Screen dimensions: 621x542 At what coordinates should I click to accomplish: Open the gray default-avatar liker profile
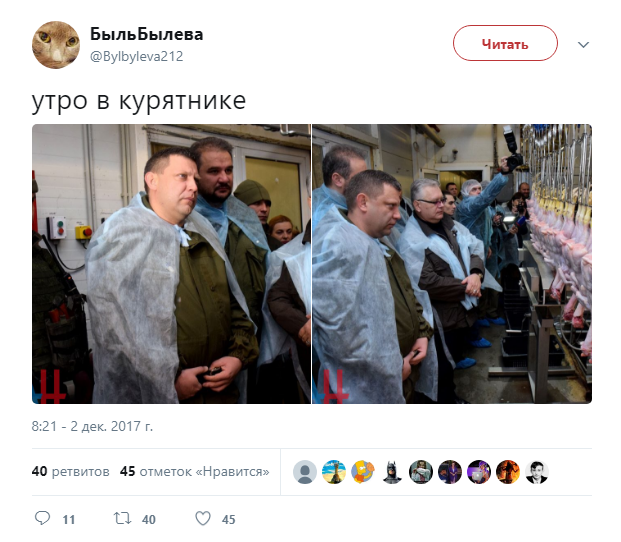pyautogui.click(x=305, y=472)
